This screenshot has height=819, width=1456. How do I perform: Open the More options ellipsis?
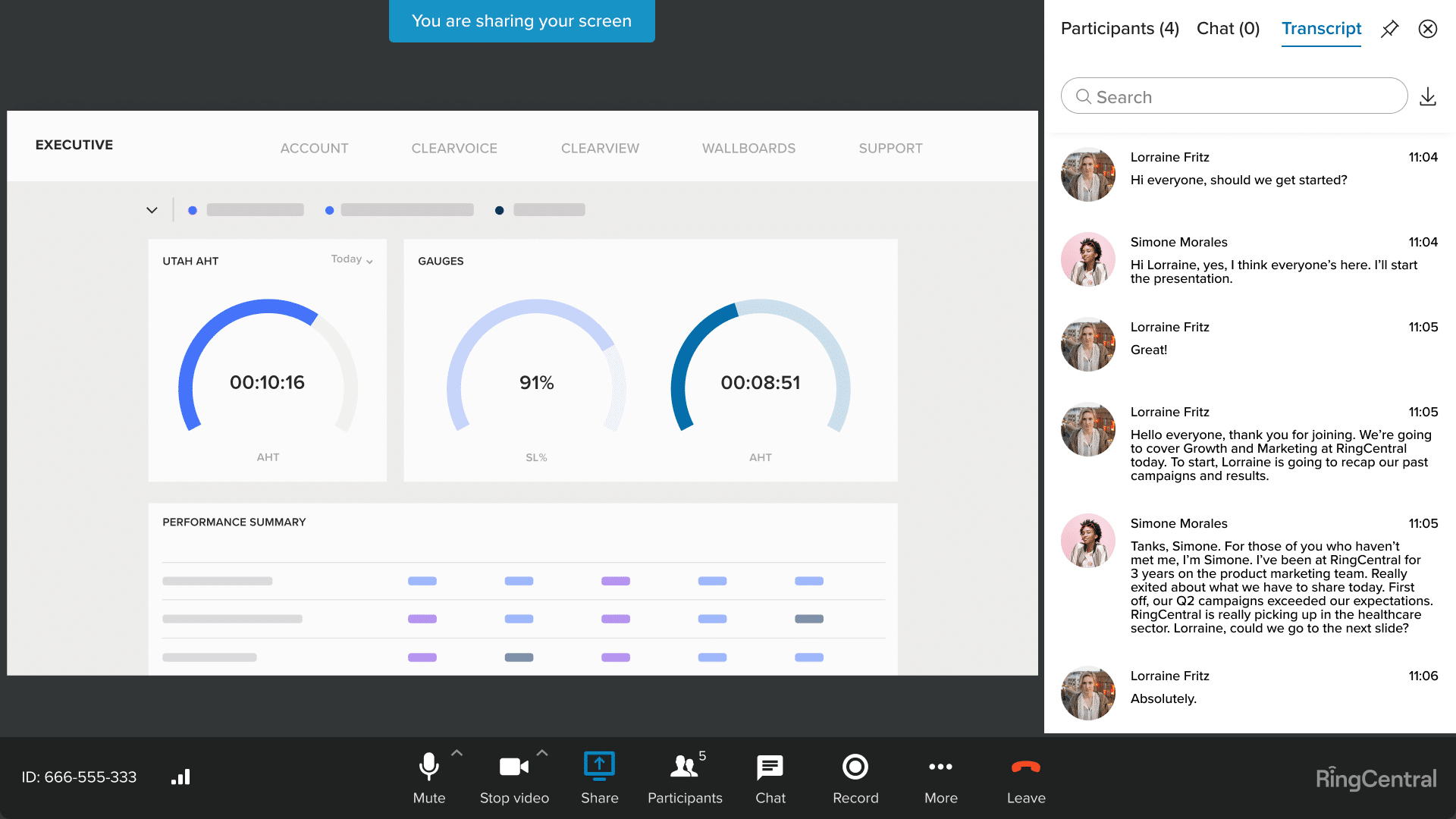(940, 767)
